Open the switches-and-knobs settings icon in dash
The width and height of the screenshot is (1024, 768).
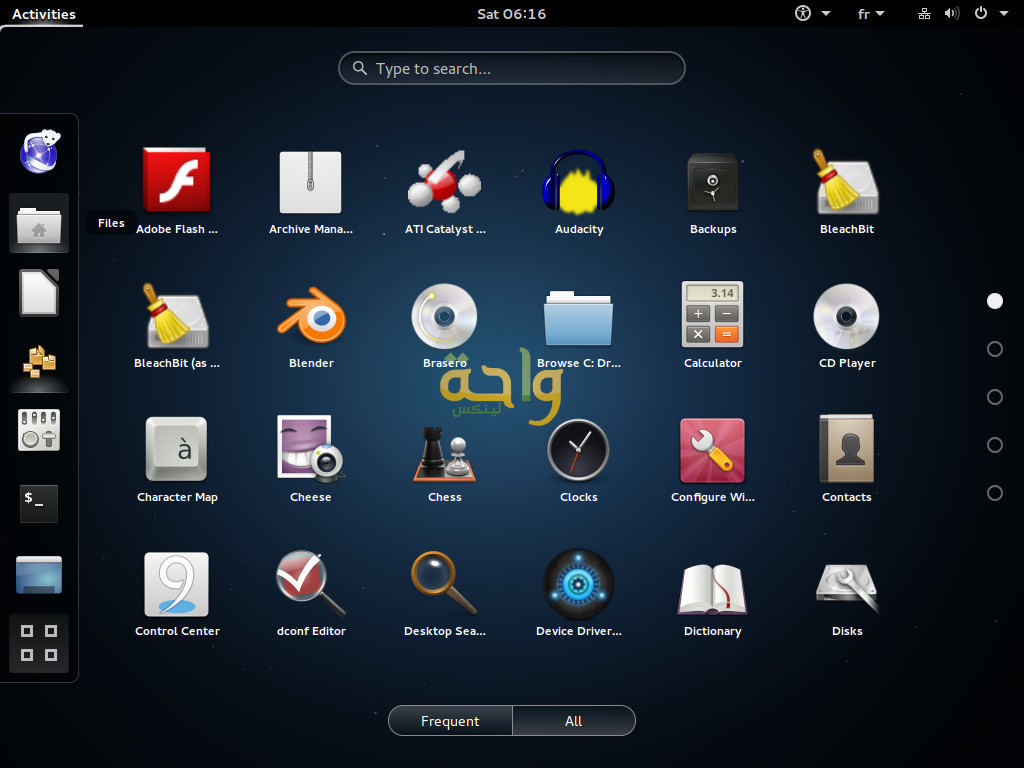point(39,430)
